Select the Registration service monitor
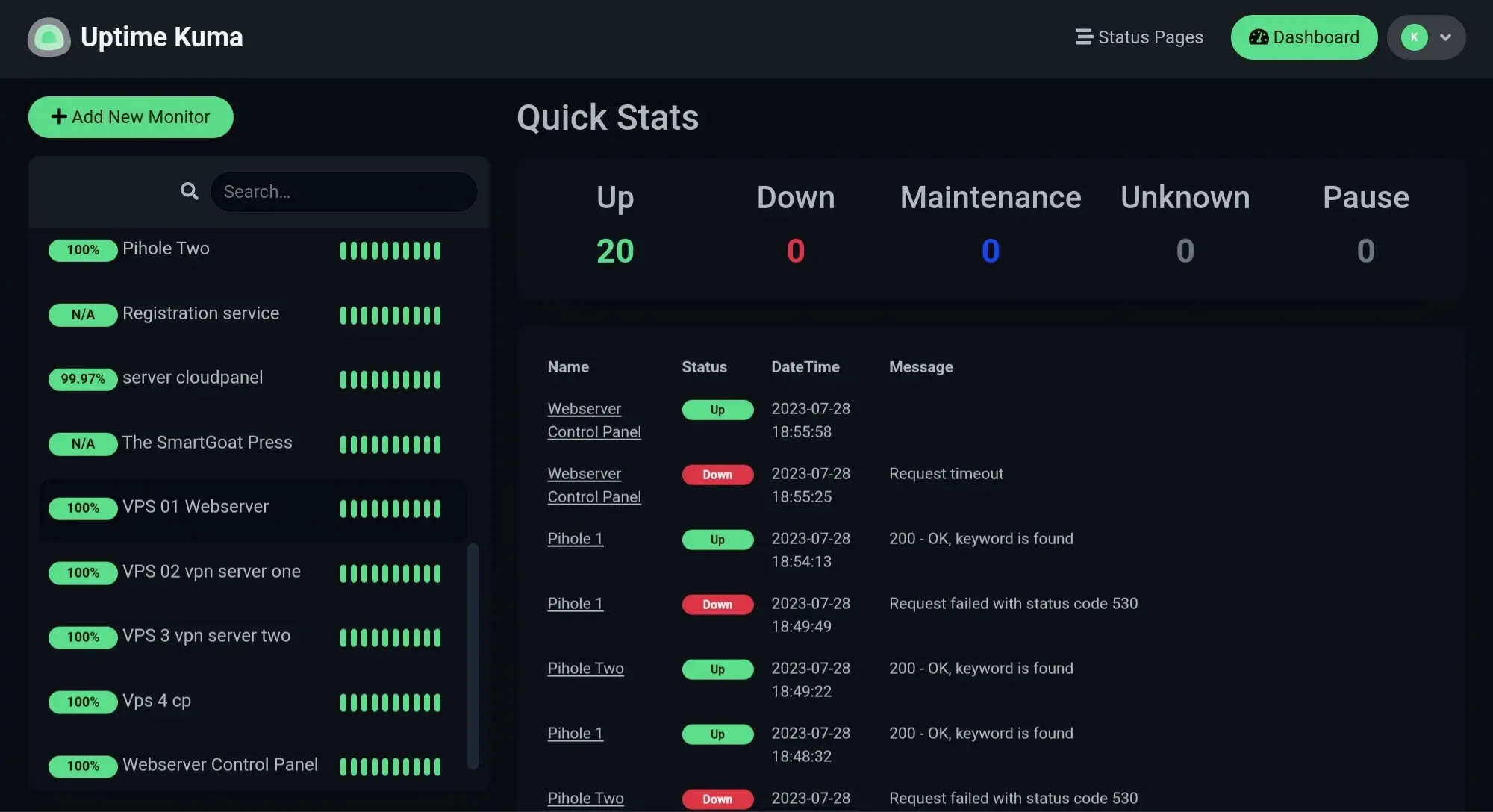 254,314
